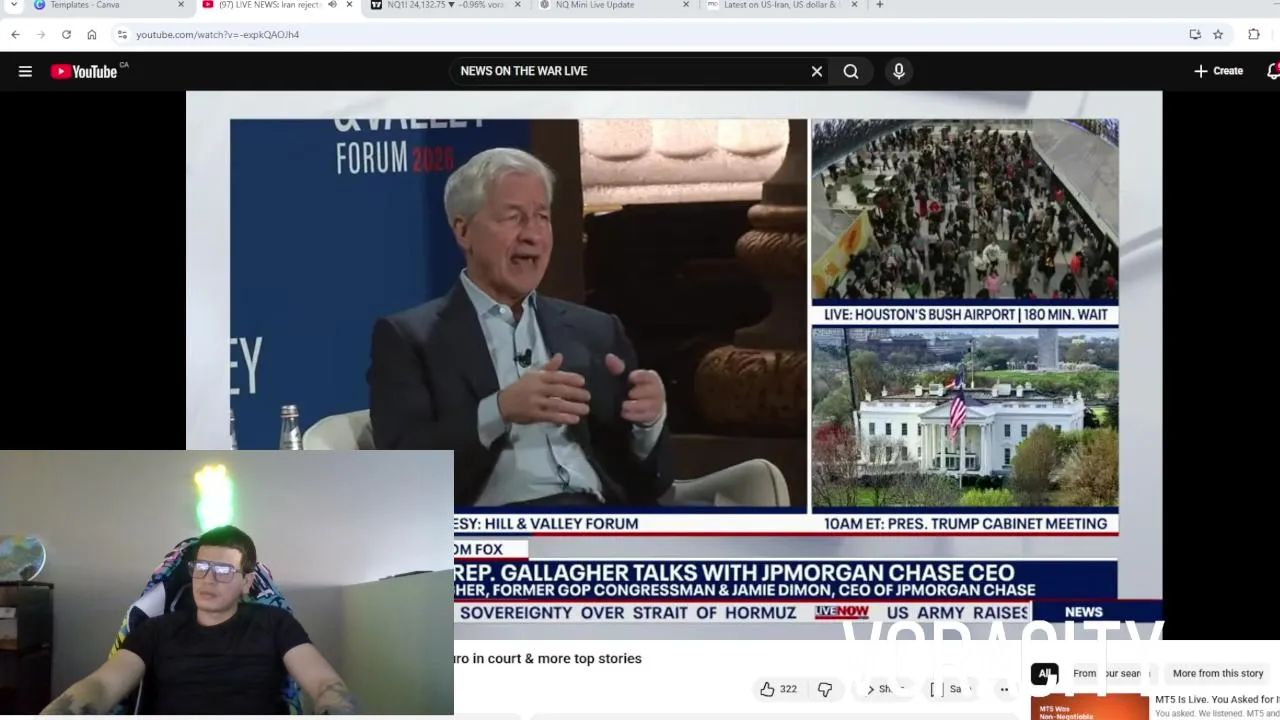Start voice search with the microphone icon
Screen dimensions: 1280x720
pos(899,71)
